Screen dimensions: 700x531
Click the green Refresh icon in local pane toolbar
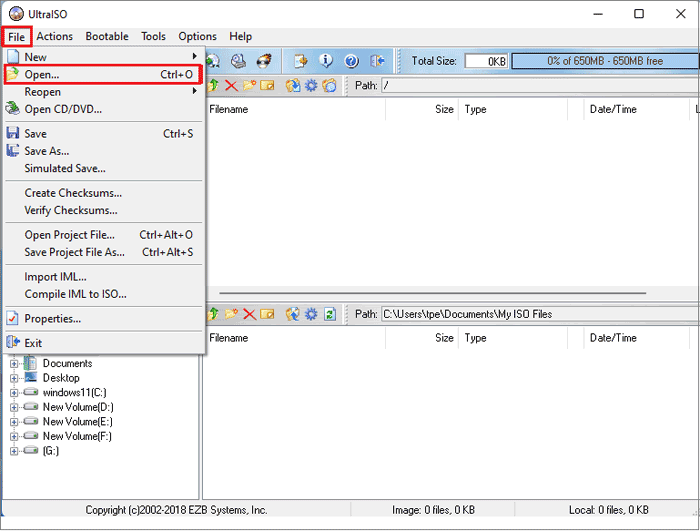tap(329, 314)
